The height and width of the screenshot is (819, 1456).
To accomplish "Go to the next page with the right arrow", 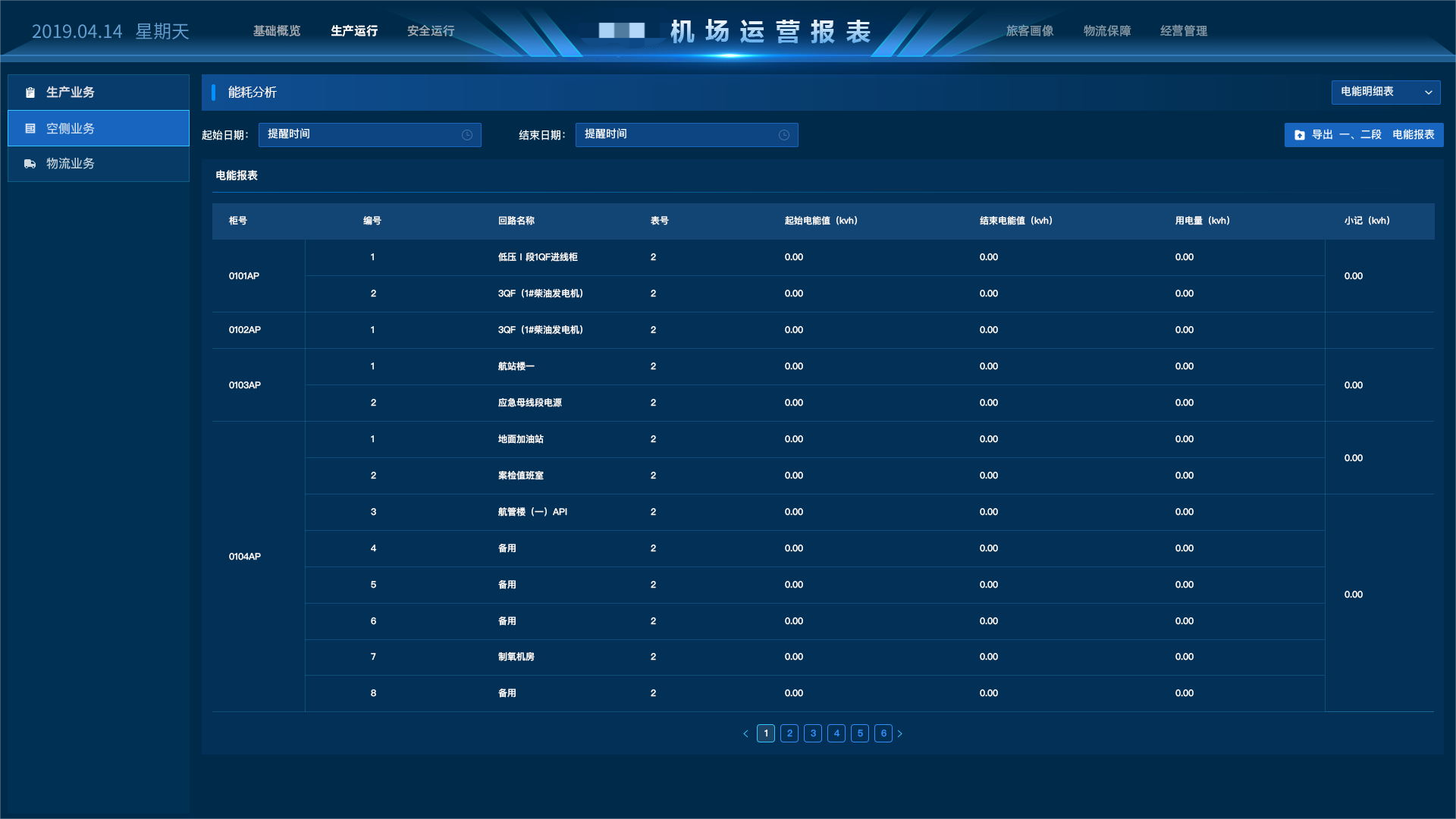I will tap(900, 734).
